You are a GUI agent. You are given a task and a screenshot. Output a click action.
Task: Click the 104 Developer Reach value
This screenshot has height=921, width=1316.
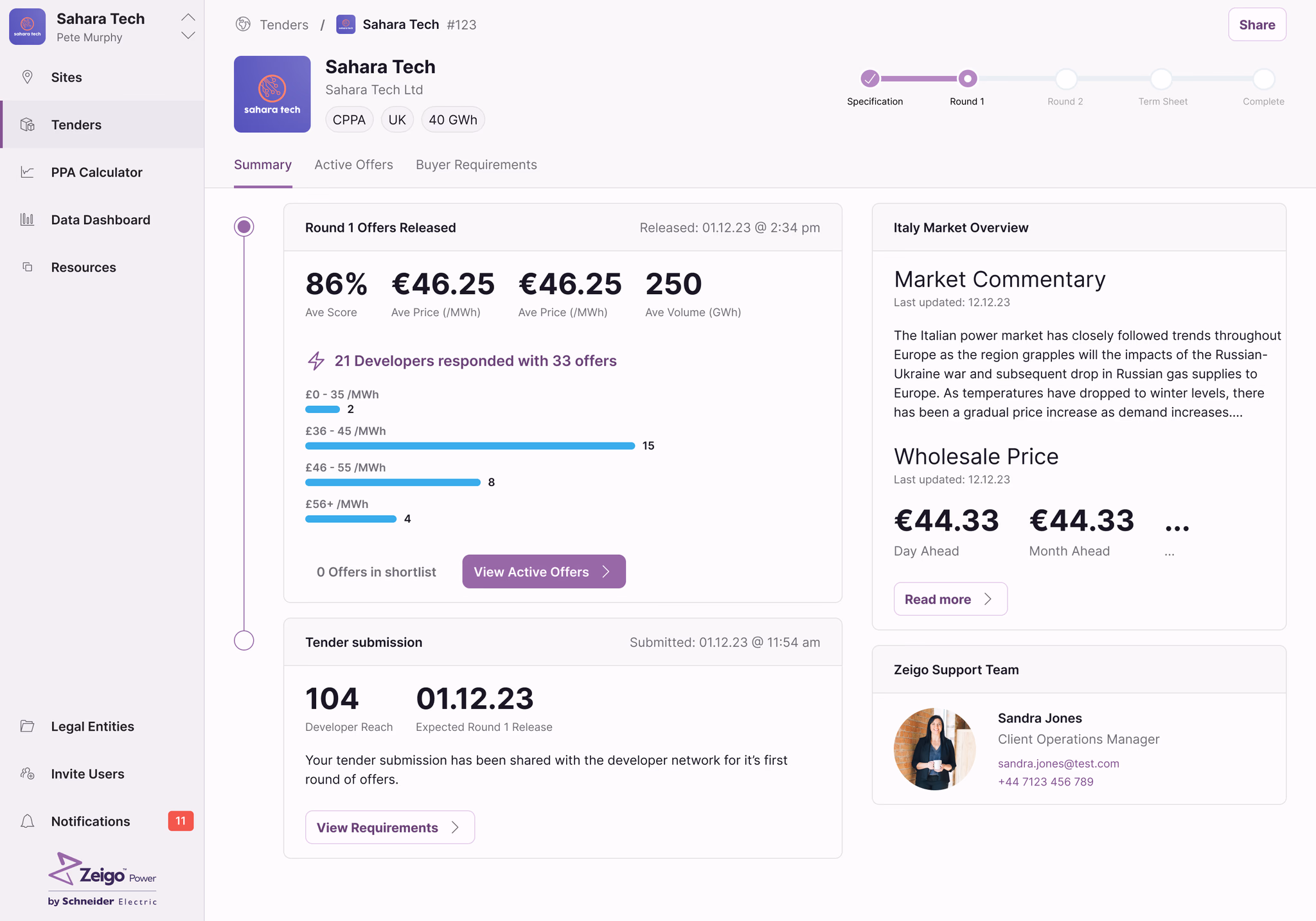(x=332, y=699)
